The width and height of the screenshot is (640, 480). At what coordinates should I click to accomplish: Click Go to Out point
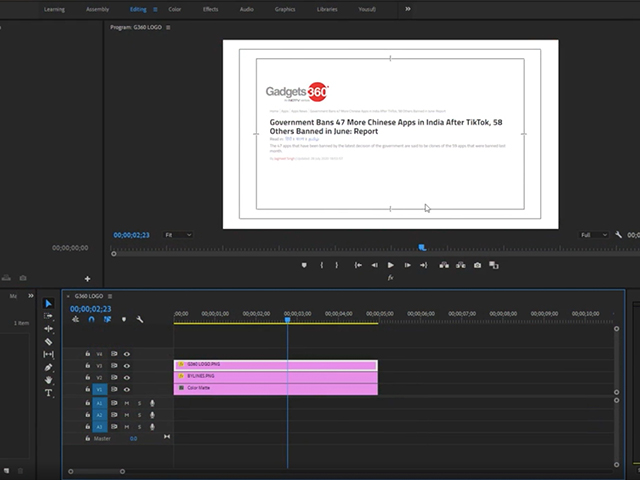[x=424, y=265]
